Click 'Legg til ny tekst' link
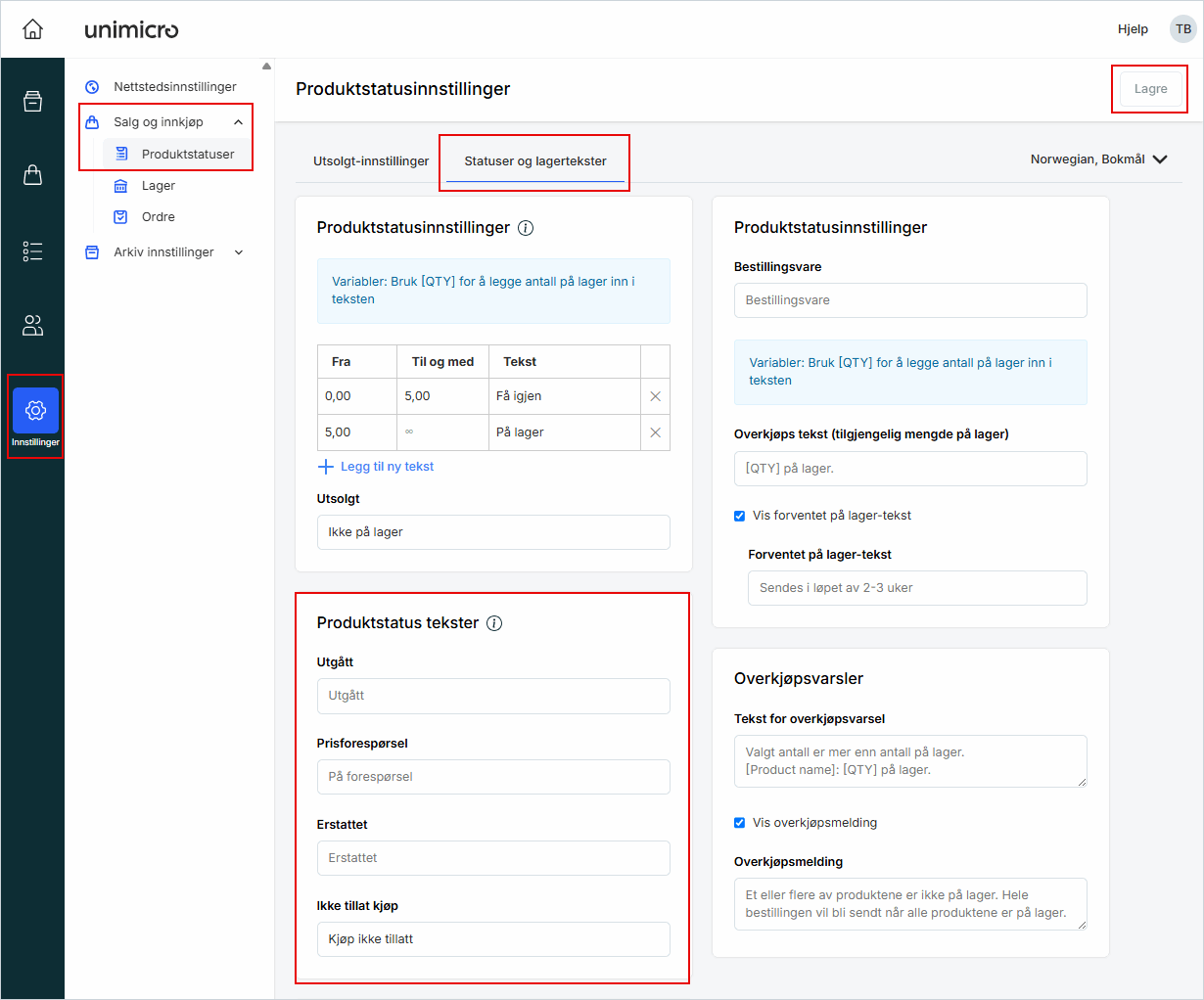 tap(386, 467)
